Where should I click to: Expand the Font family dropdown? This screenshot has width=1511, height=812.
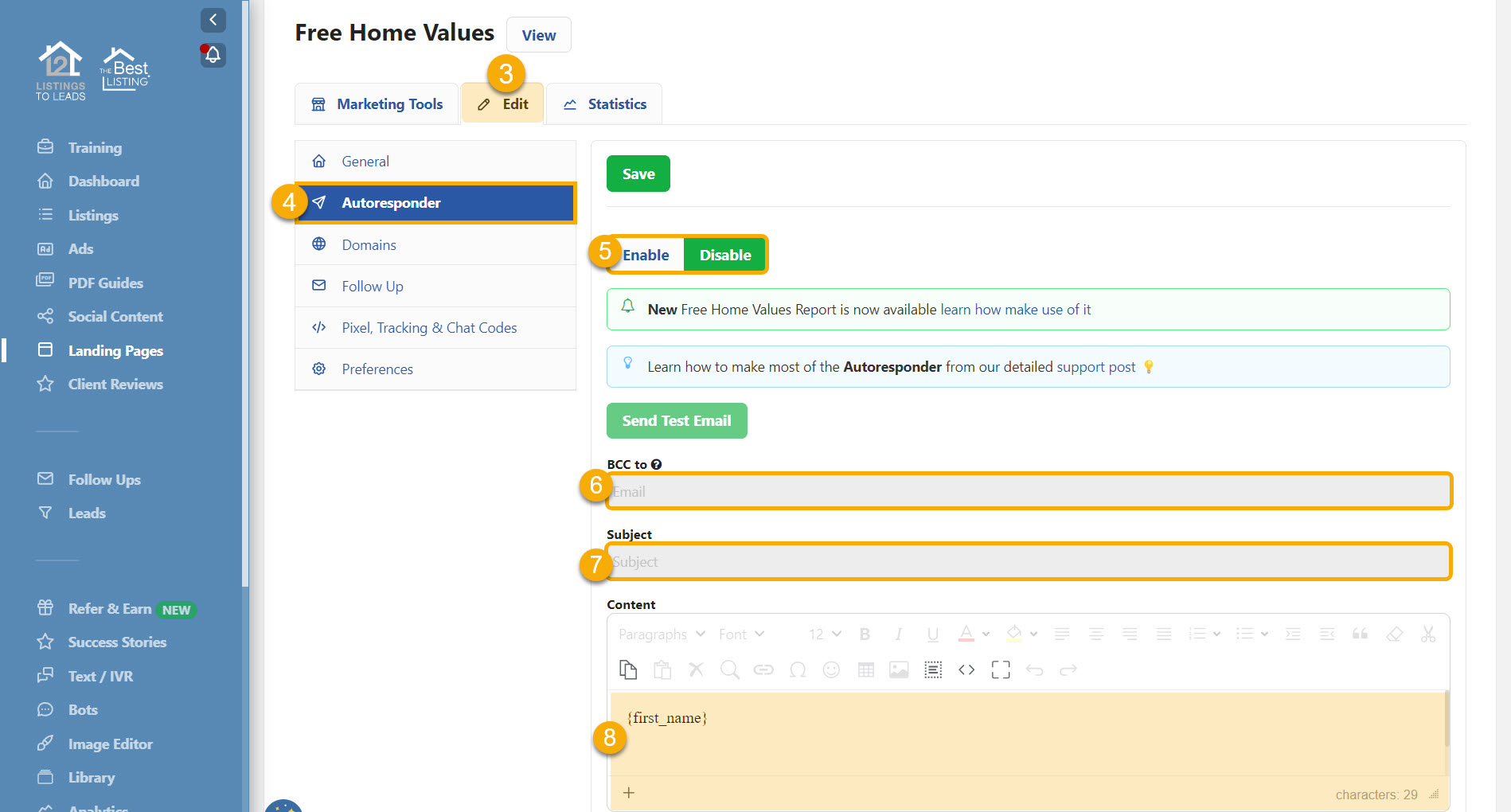[741, 634]
